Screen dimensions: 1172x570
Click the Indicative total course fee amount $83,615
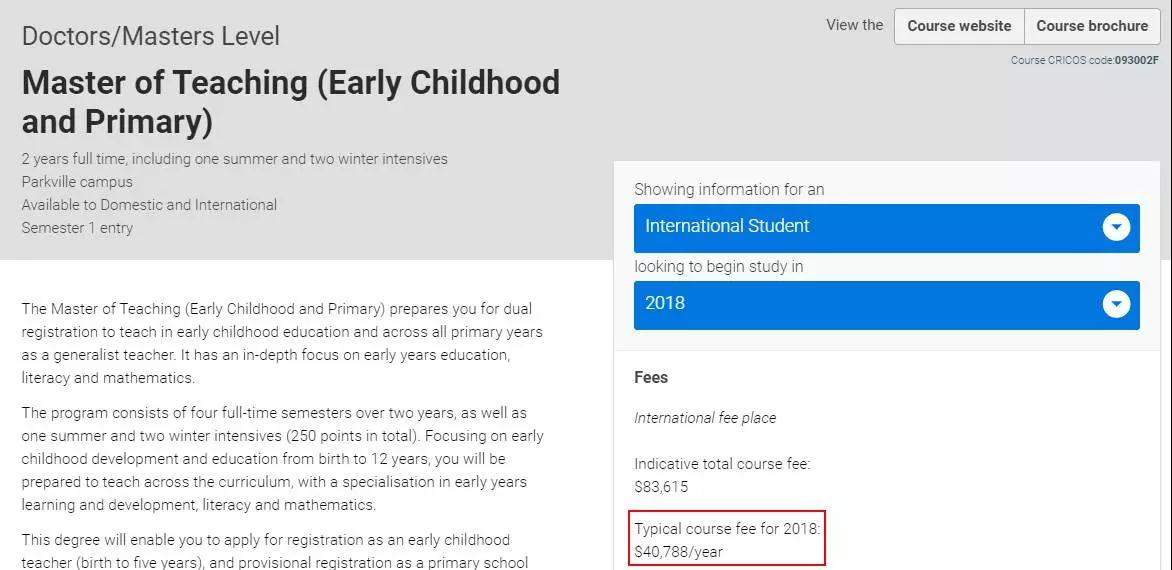[x=661, y=487]
